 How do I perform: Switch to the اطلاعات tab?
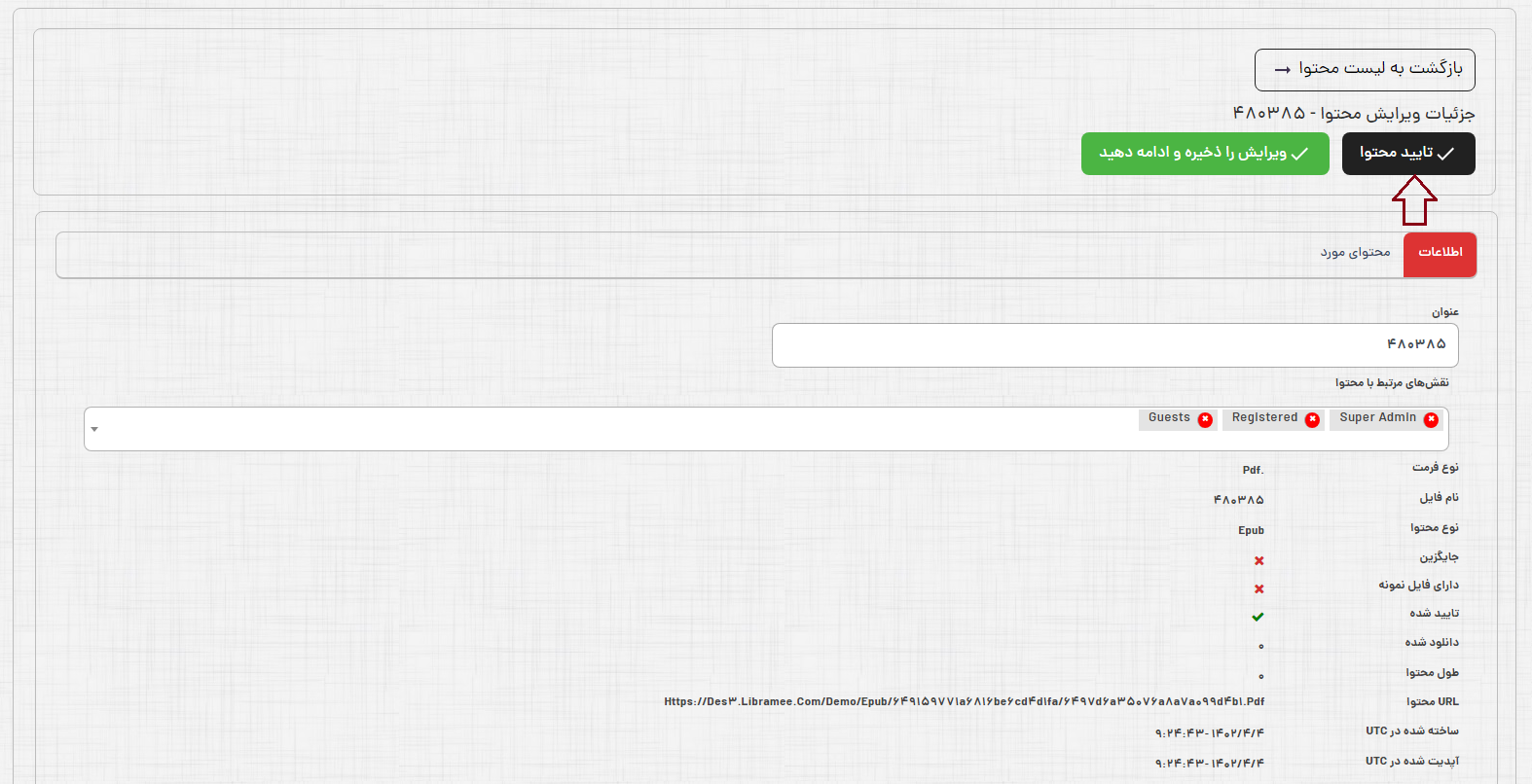point(1440,253)
